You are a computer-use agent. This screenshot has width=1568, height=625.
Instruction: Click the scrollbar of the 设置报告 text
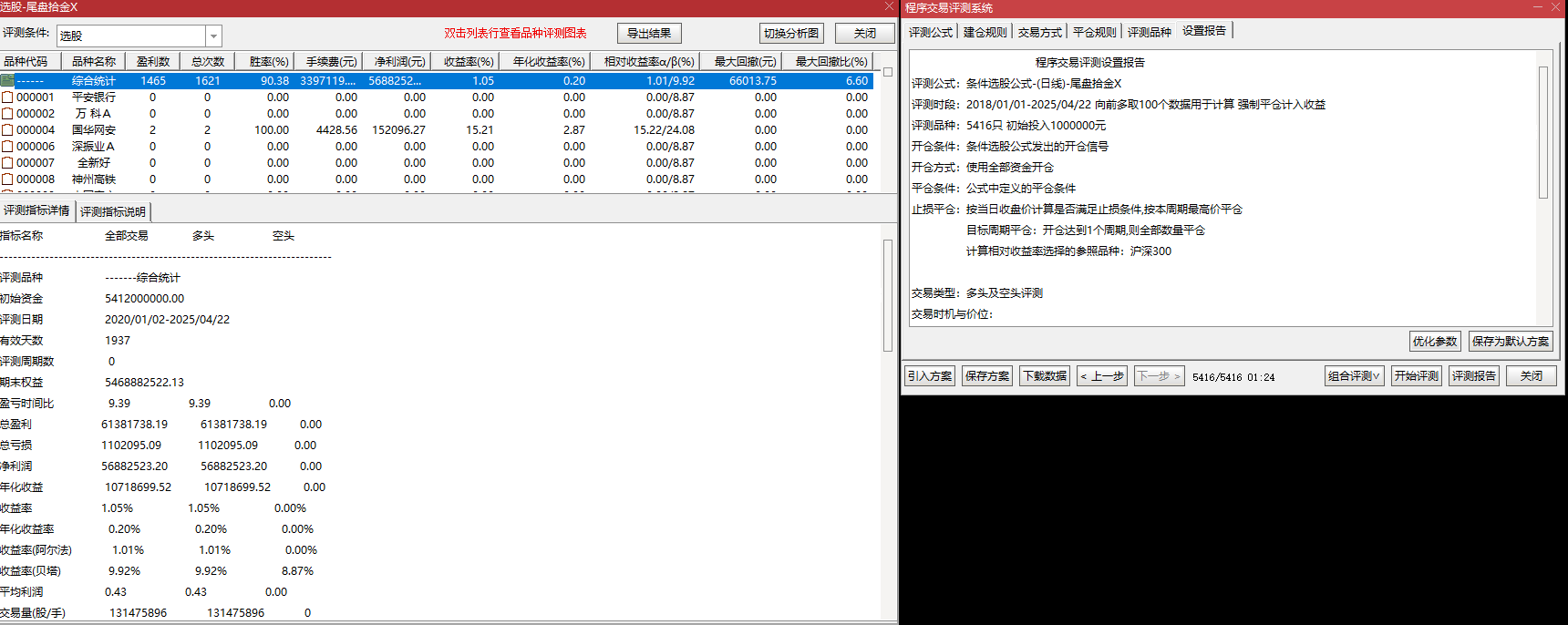(x=1543, y=132)
